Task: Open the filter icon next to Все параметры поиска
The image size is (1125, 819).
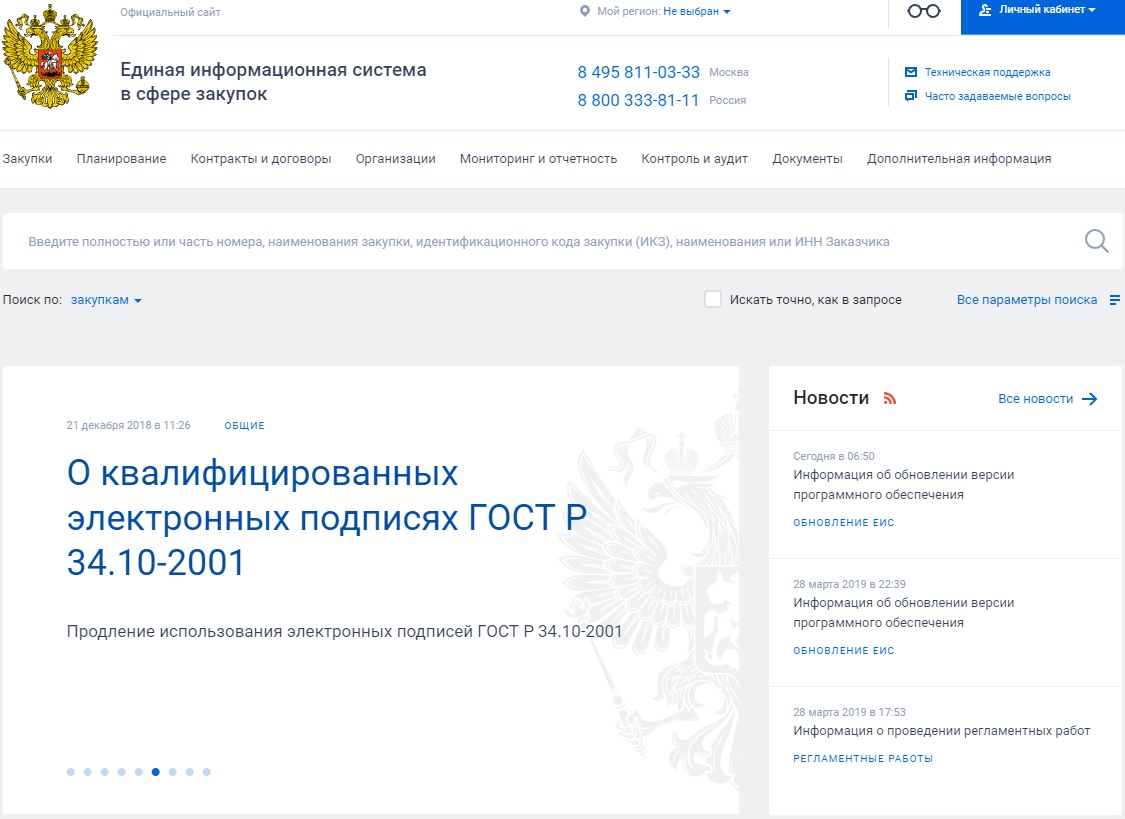Action: coord(1115,300)
